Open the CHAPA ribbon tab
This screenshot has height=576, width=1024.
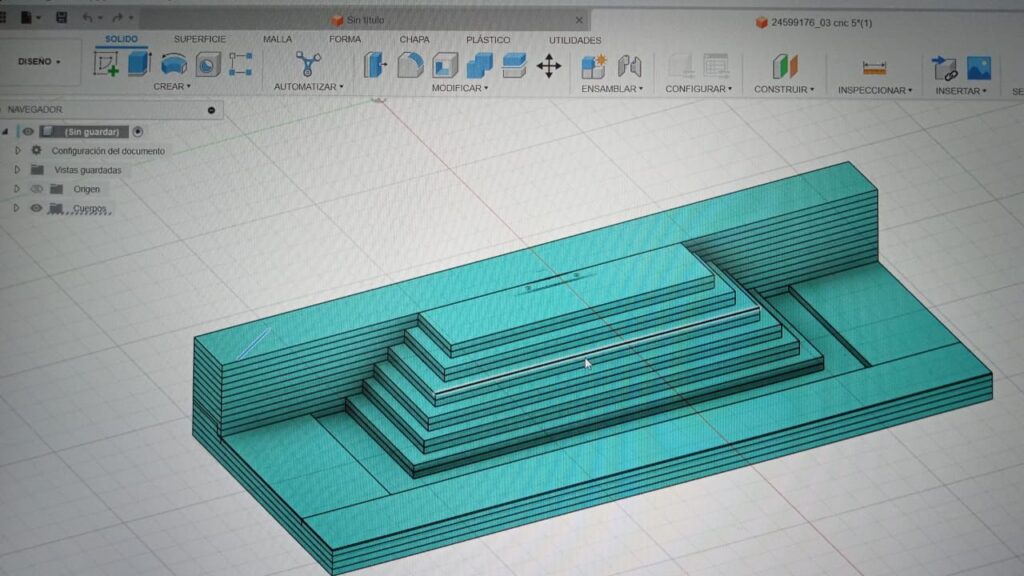pos(414,40)
